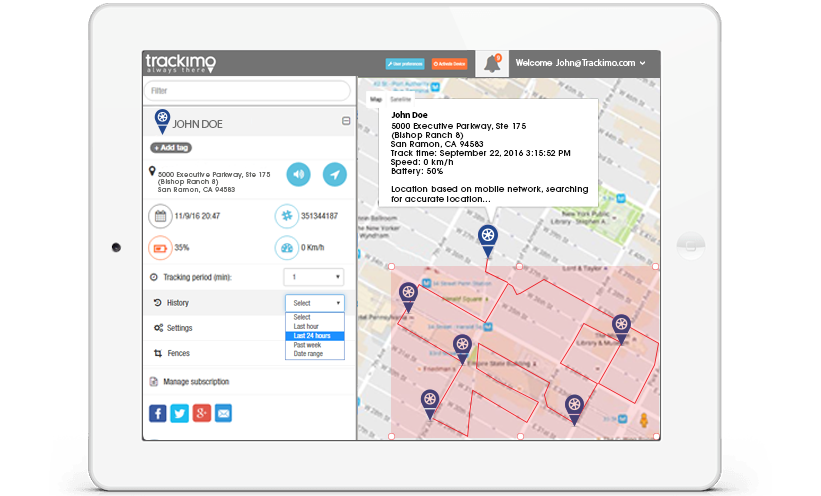Share via email envelope icon
The image size is (821, 496).
tap(224, 413)
